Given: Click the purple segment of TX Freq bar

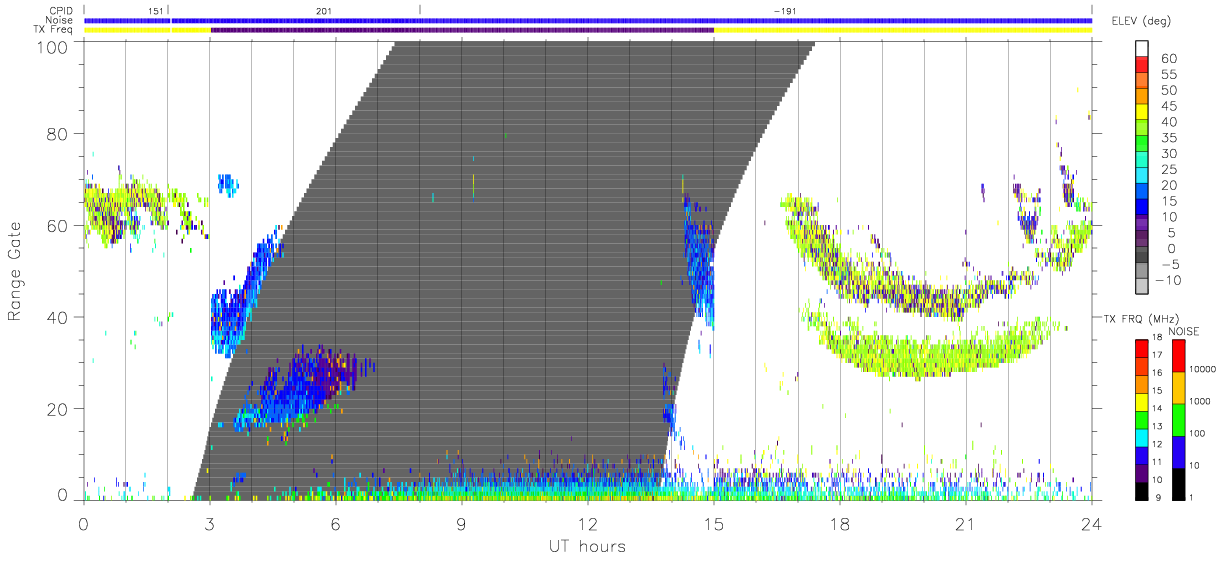Looking at the screenshot, I should (462, 30).
